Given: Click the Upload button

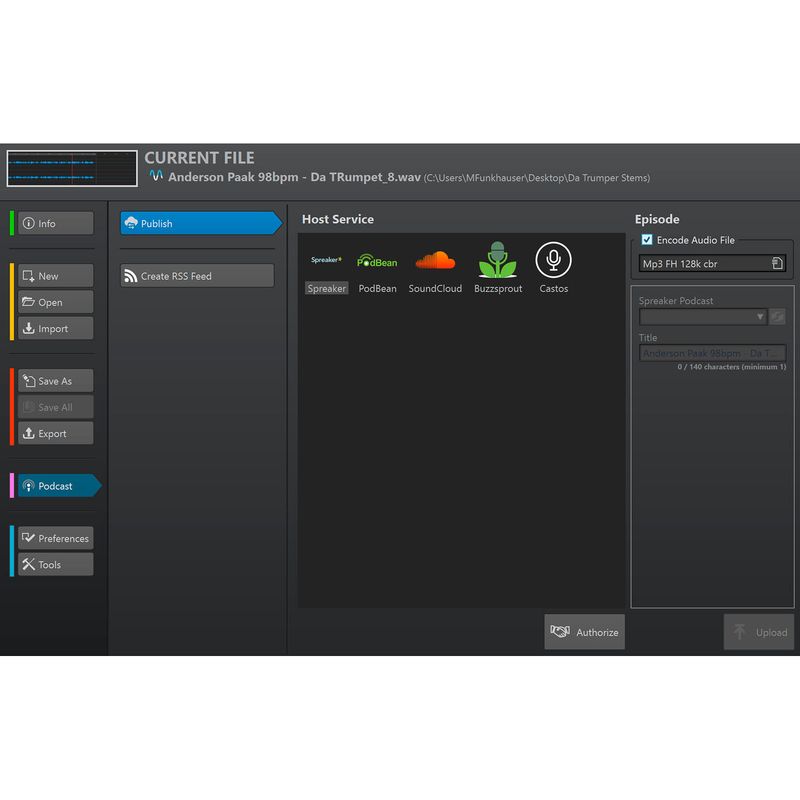Looking at the screenshot, I should (x=759, y=632).
